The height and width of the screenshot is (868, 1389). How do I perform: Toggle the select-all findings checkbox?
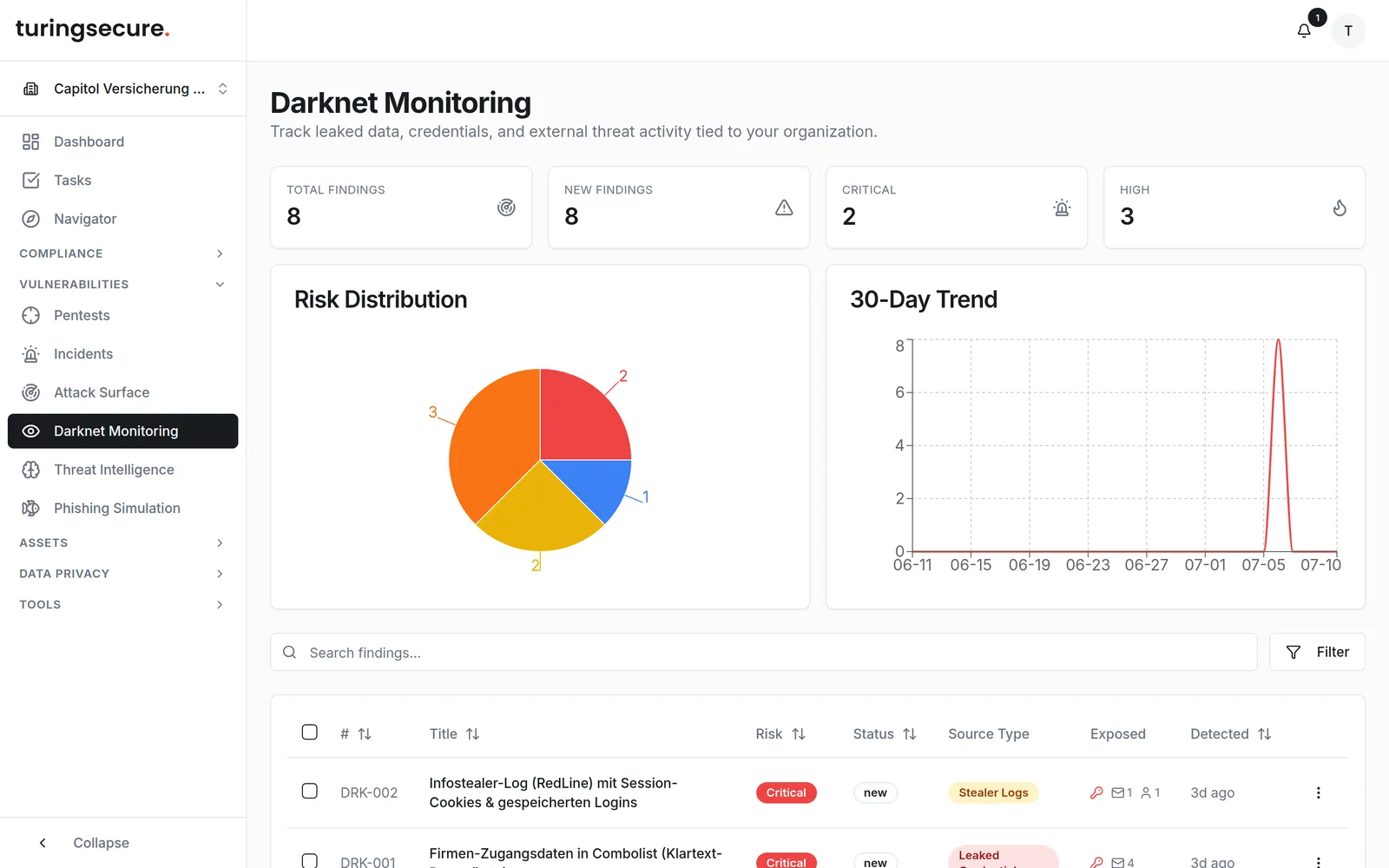pos(310,732)
